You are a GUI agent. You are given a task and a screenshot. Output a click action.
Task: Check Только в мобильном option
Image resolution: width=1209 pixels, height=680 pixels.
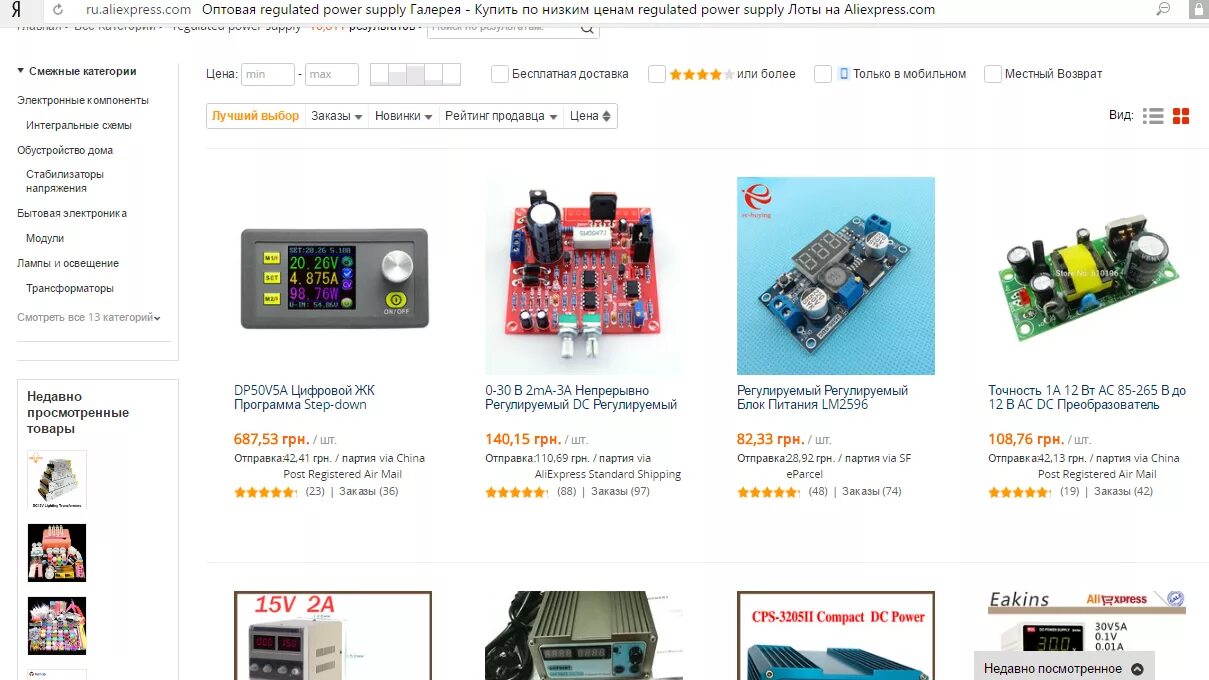tap(823, 74)
